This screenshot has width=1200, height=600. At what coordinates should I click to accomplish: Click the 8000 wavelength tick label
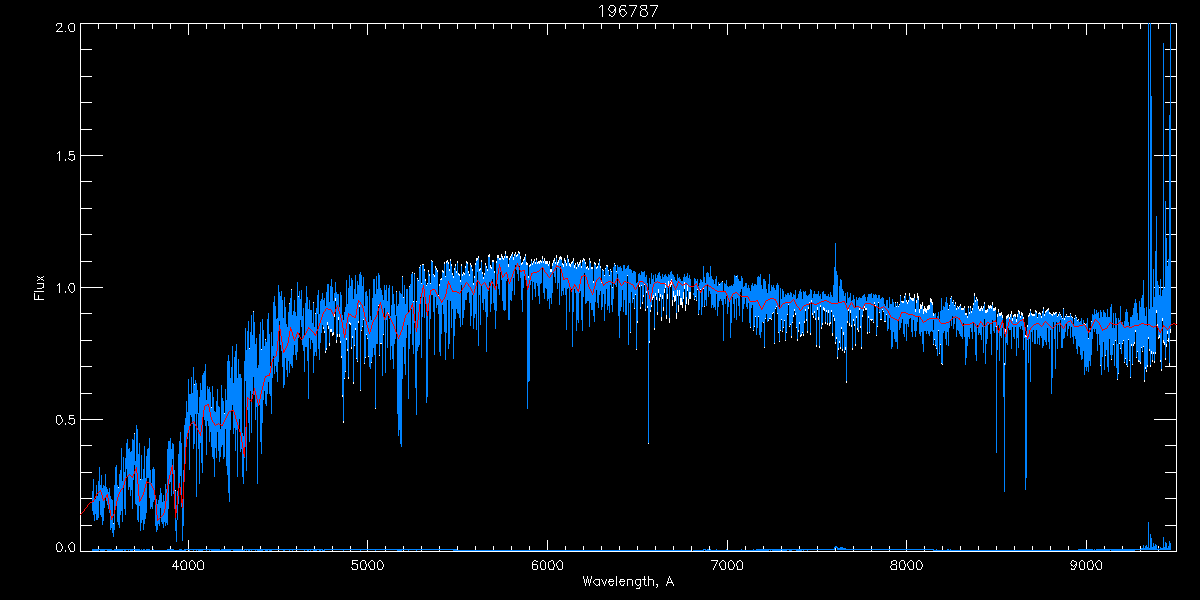[x=907, y=564]
